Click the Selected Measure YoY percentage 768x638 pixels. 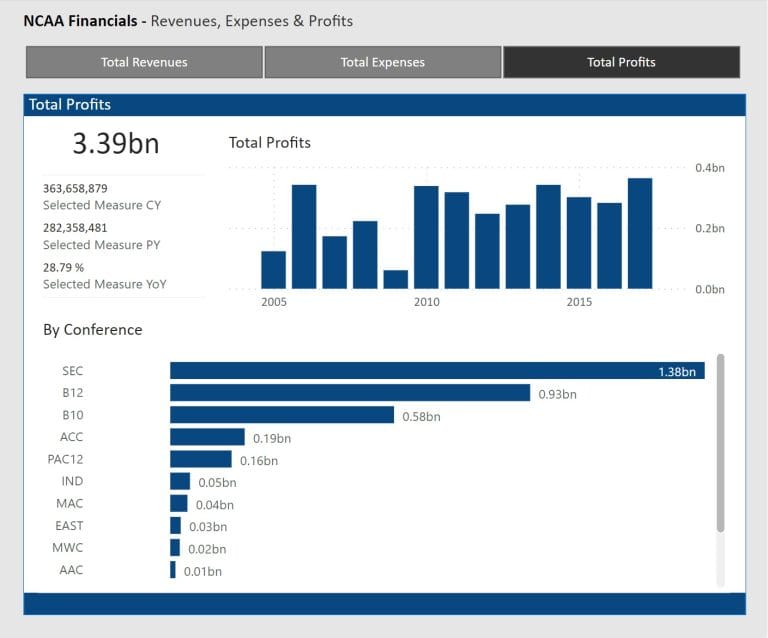(63, 268)
